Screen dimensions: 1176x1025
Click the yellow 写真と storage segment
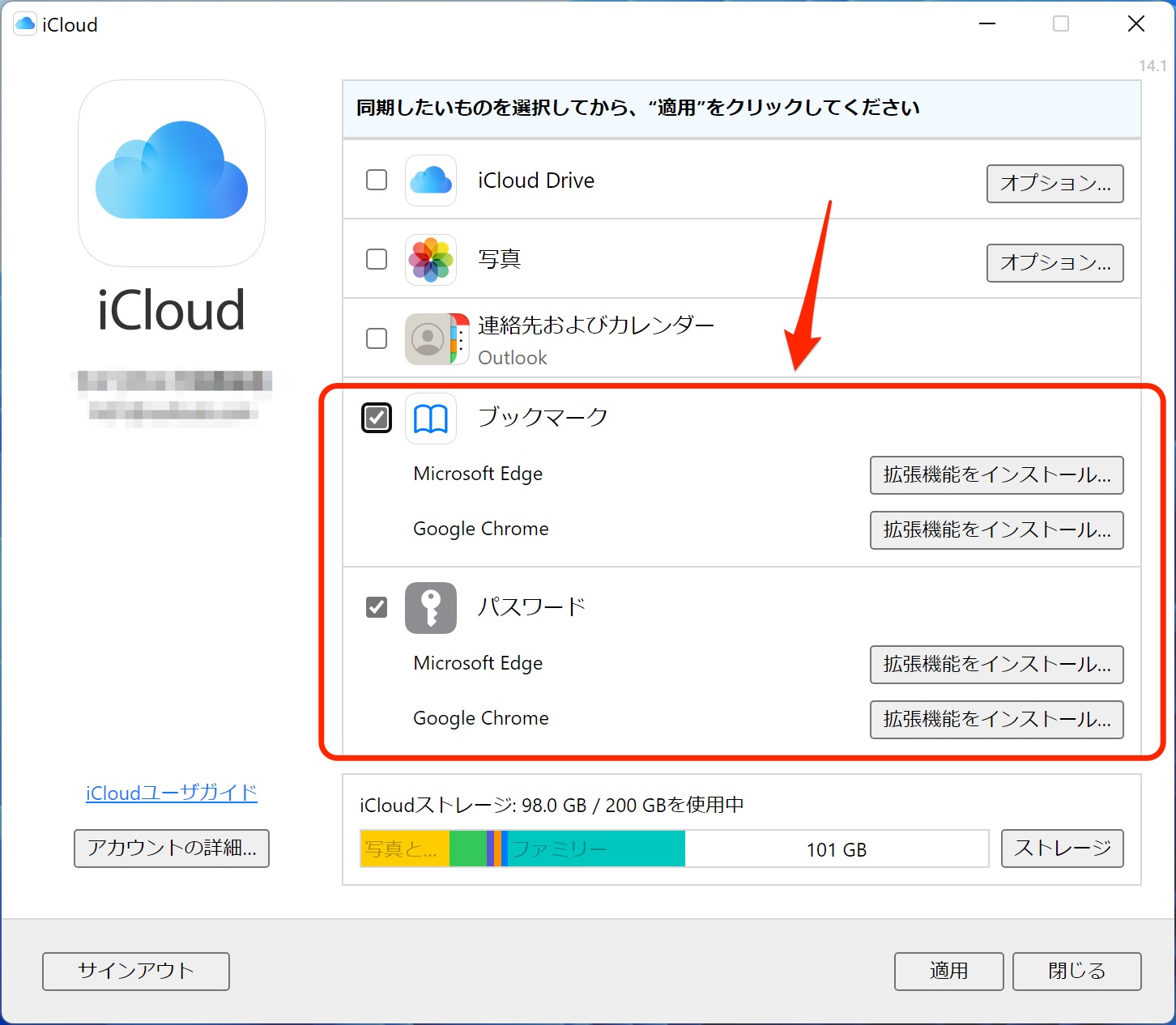click(405, 848)
